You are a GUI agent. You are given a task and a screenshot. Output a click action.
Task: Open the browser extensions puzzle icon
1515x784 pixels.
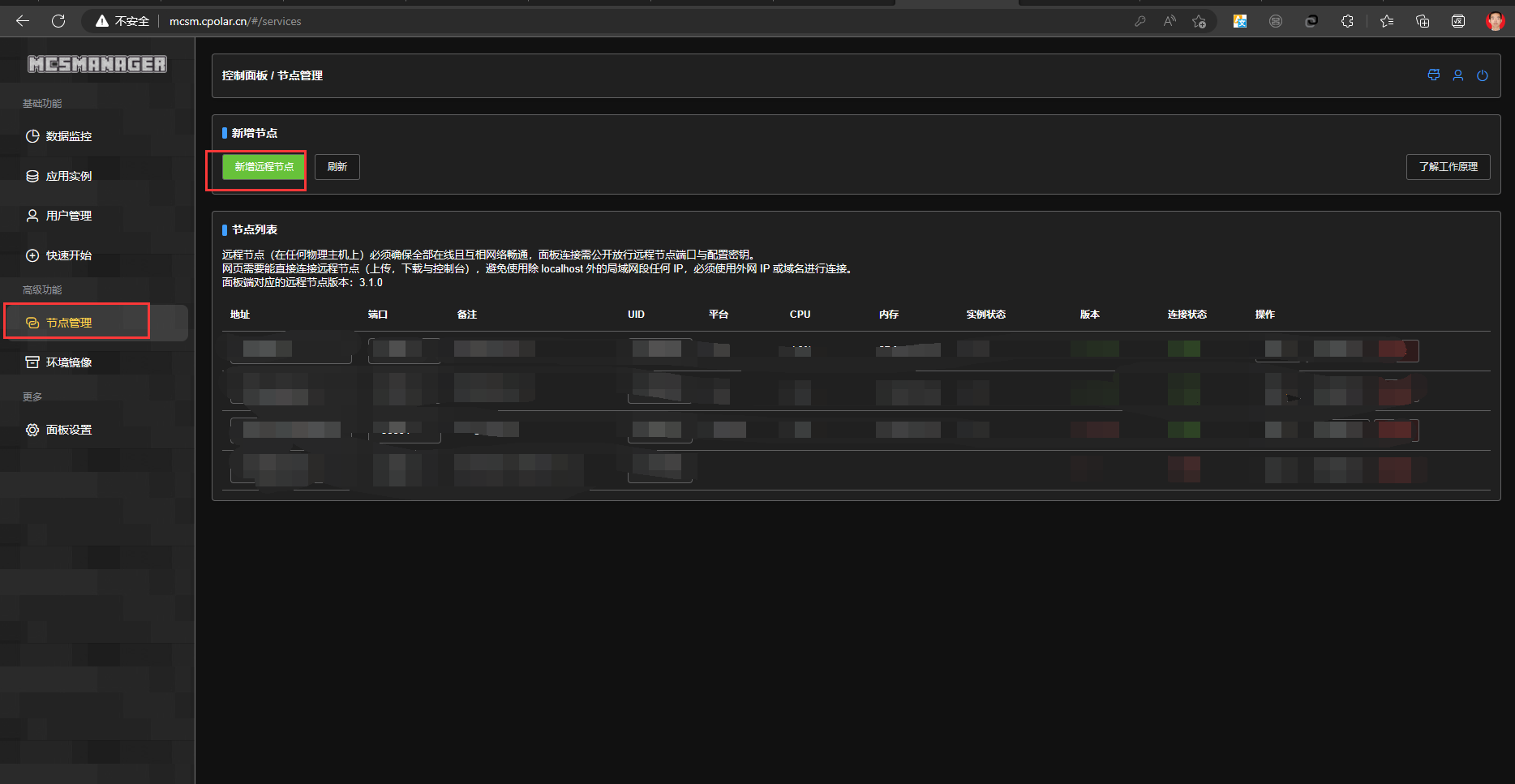[1347, 21]
